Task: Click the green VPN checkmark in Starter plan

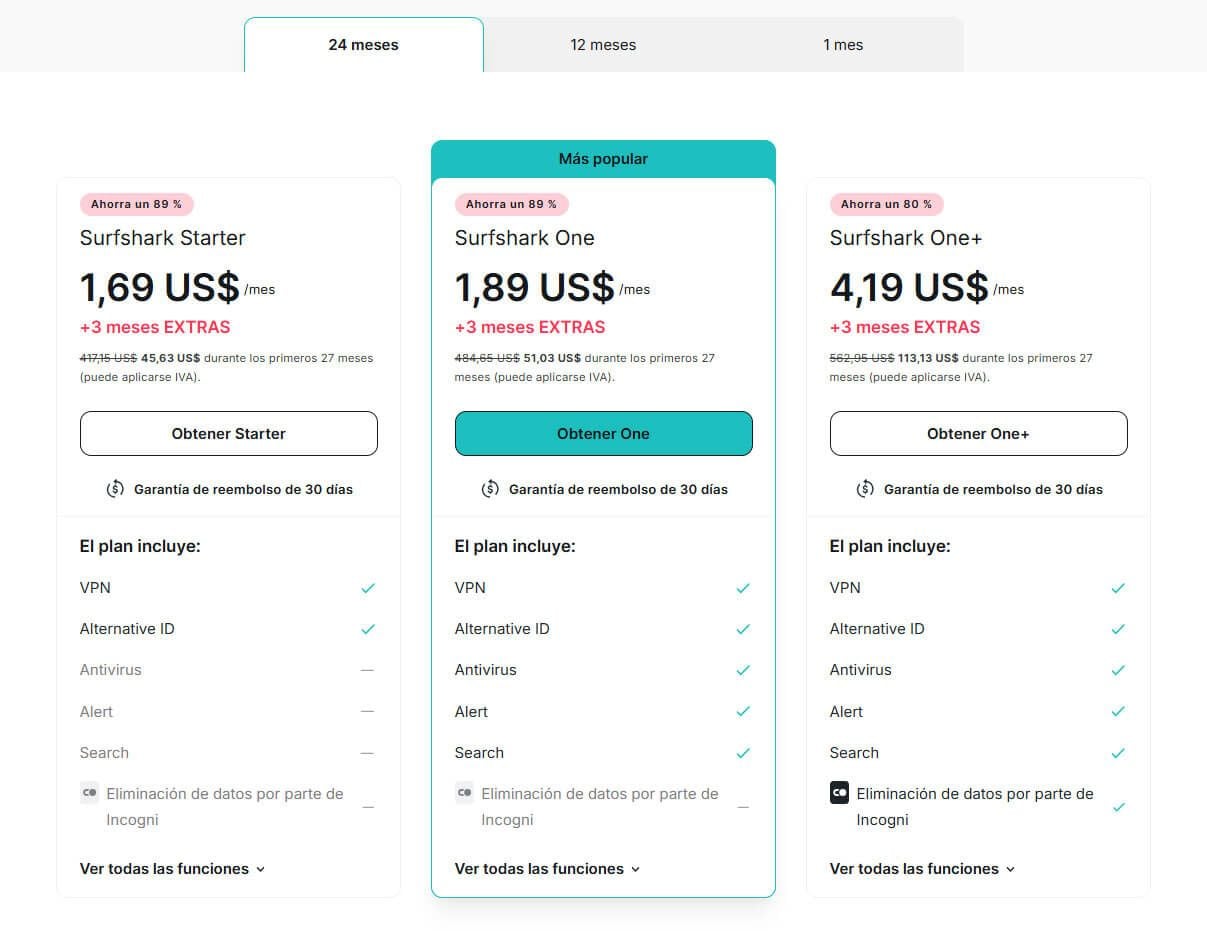Action: [x=368, y=587]
